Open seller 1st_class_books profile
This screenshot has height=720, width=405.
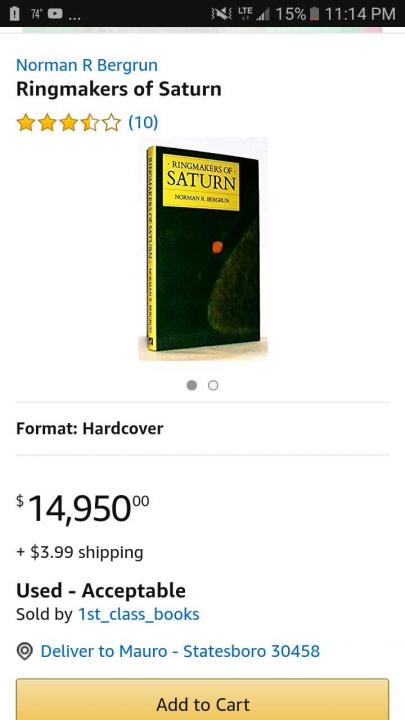pos(139,614)
